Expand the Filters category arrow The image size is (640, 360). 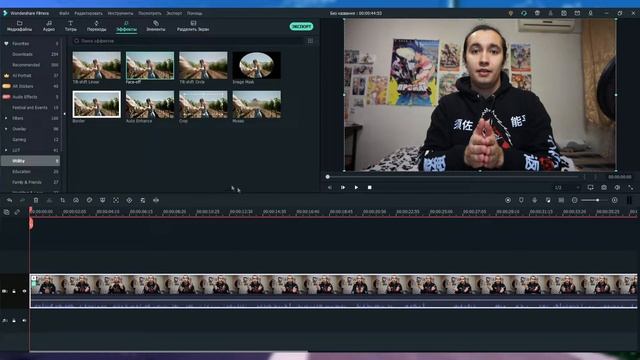coord(6,118)
